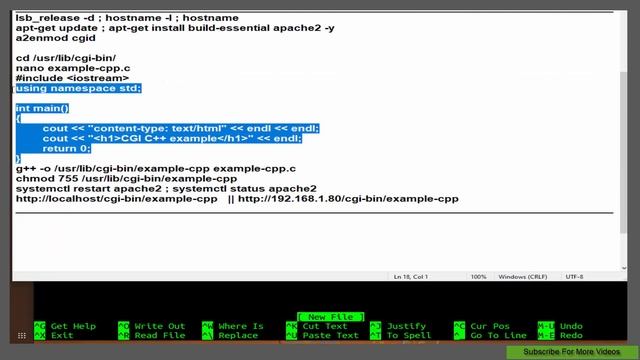Image resolution: width=640 pixels, height=360 pixels.
Task: Click nano's 'Redo' shortcut
Action: point(560,336)
